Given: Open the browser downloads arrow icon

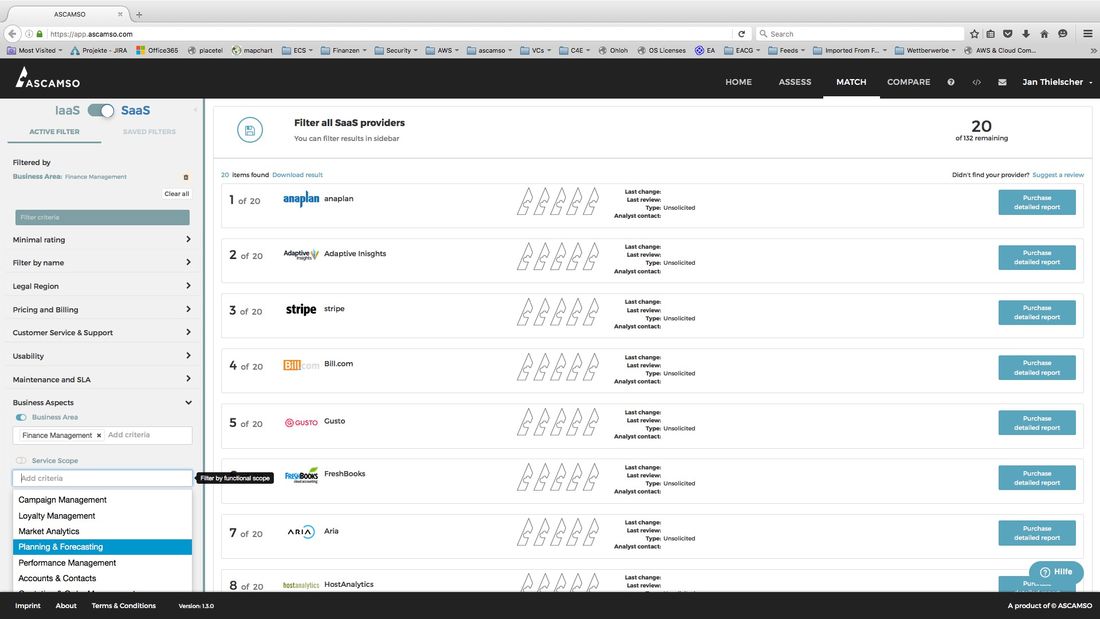Looking at the screenshot, I should 1026,34.
